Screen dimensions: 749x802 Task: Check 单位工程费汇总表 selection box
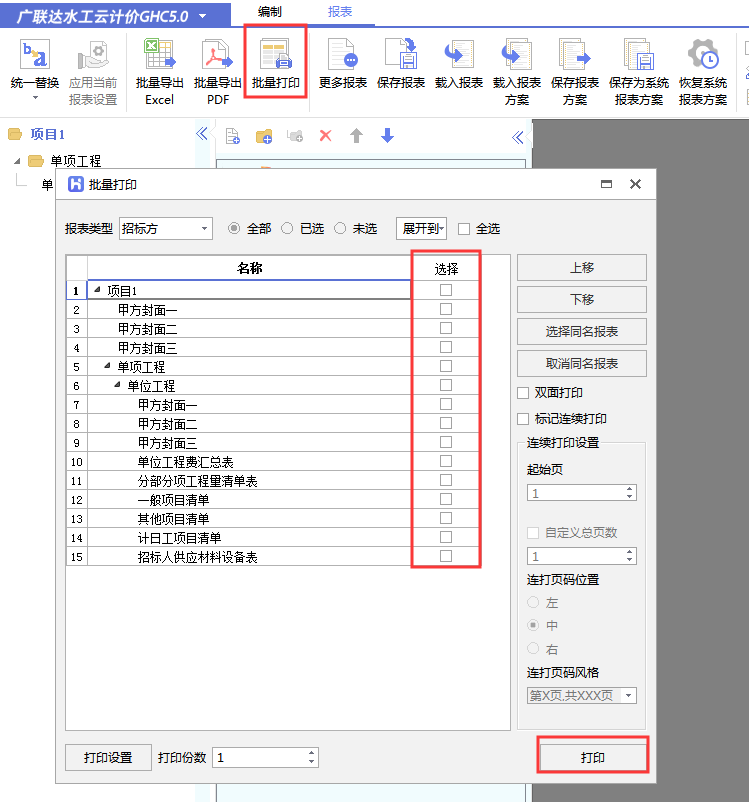pos(446,461)
